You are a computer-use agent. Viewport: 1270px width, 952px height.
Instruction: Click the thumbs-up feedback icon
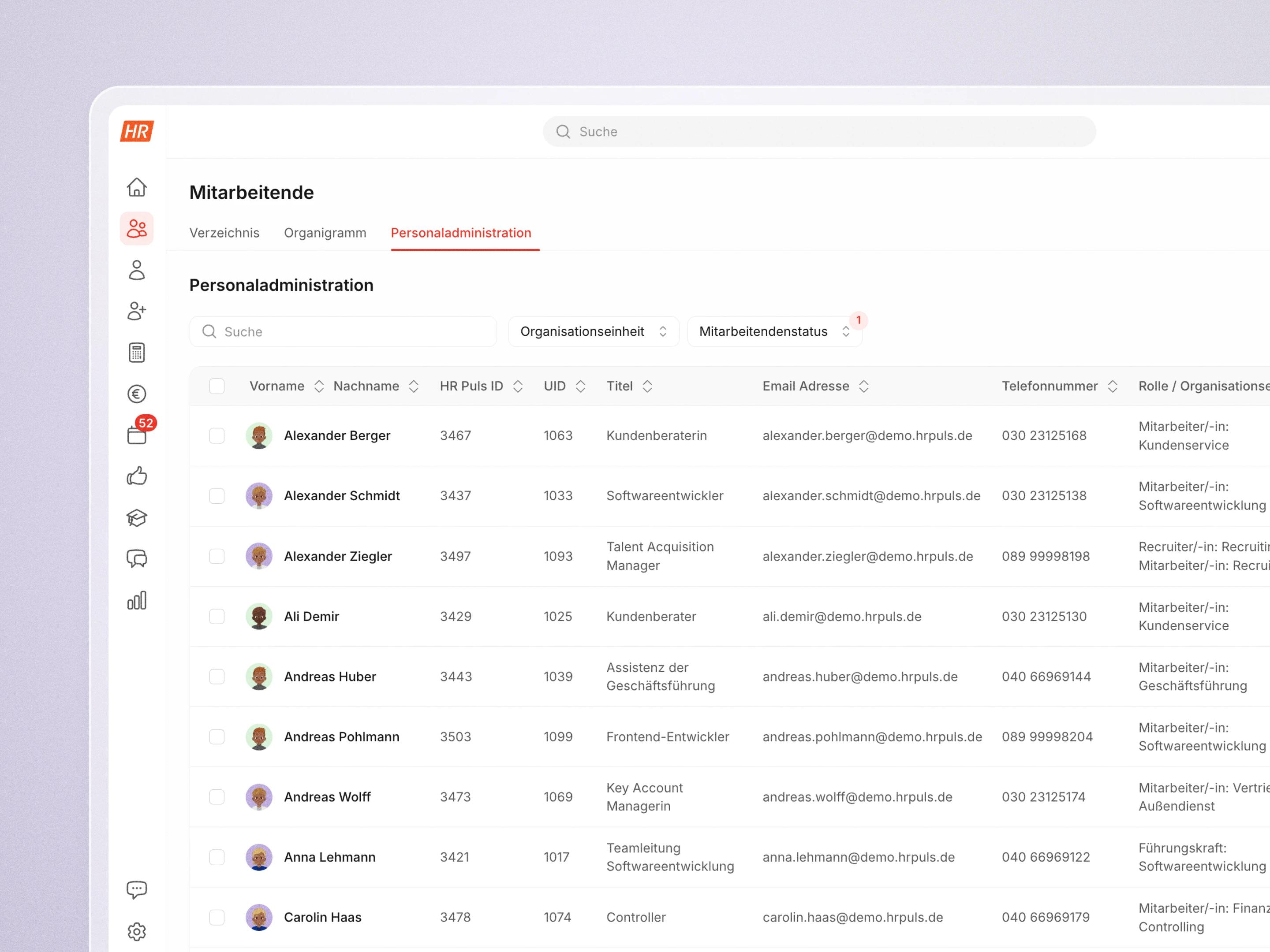point(137,476)
